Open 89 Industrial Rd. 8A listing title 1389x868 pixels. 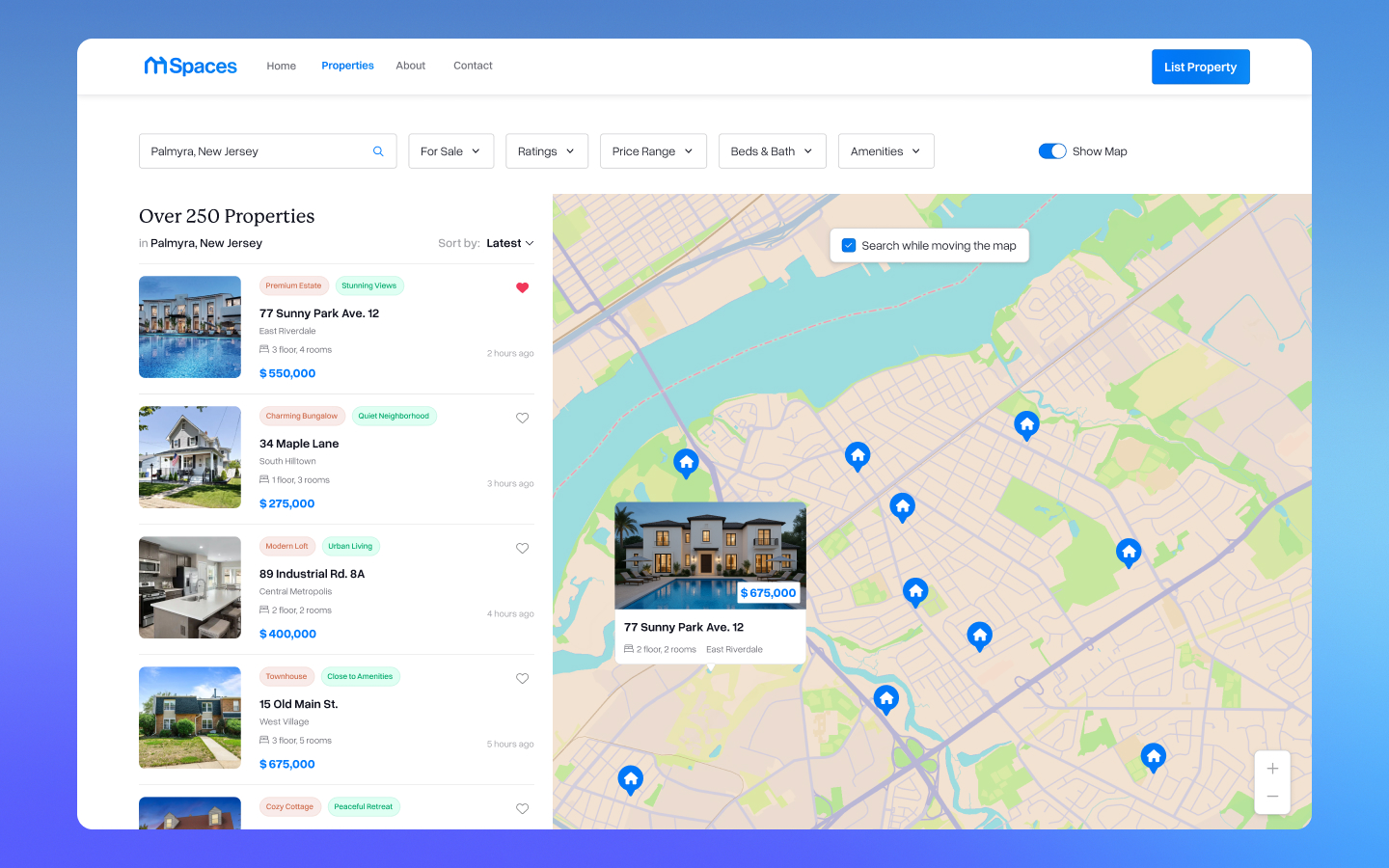(312, 574)
